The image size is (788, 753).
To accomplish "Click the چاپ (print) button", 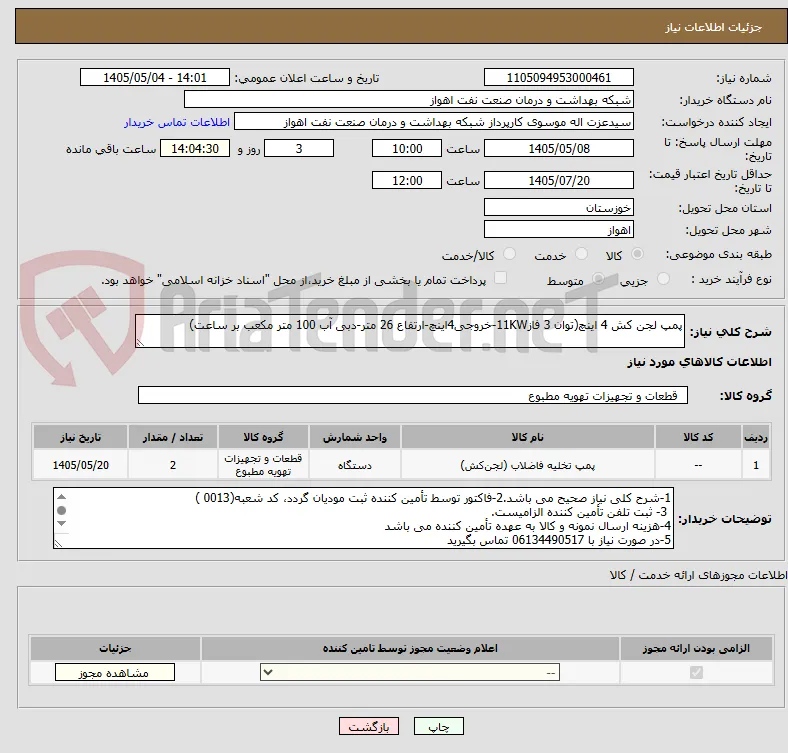I will [x=438, y=726].
